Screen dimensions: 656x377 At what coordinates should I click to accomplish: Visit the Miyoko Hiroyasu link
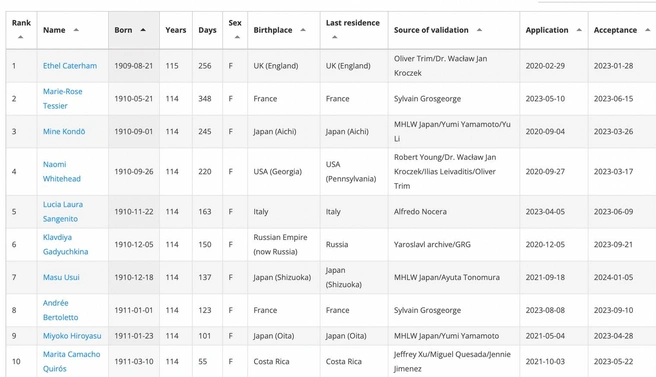point(72,336)
